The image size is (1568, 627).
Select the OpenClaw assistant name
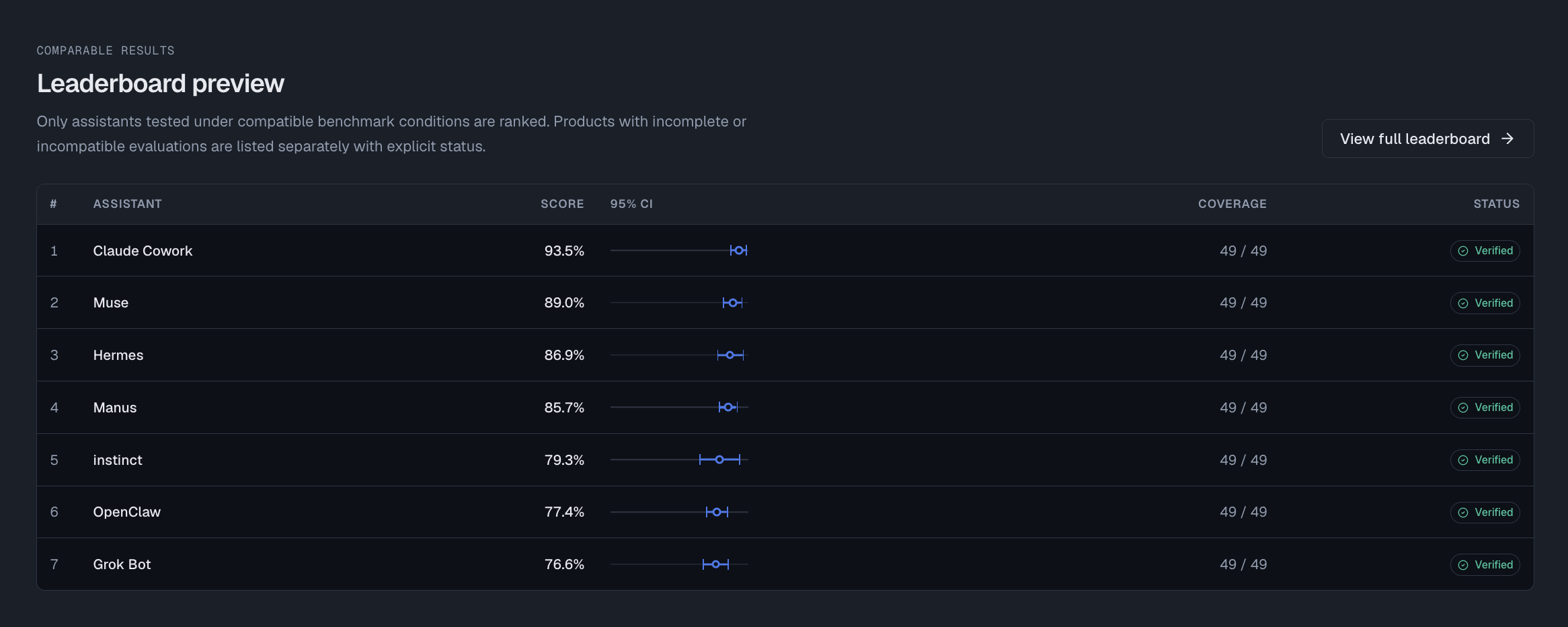pyautogui.click(x=127, y=512)
